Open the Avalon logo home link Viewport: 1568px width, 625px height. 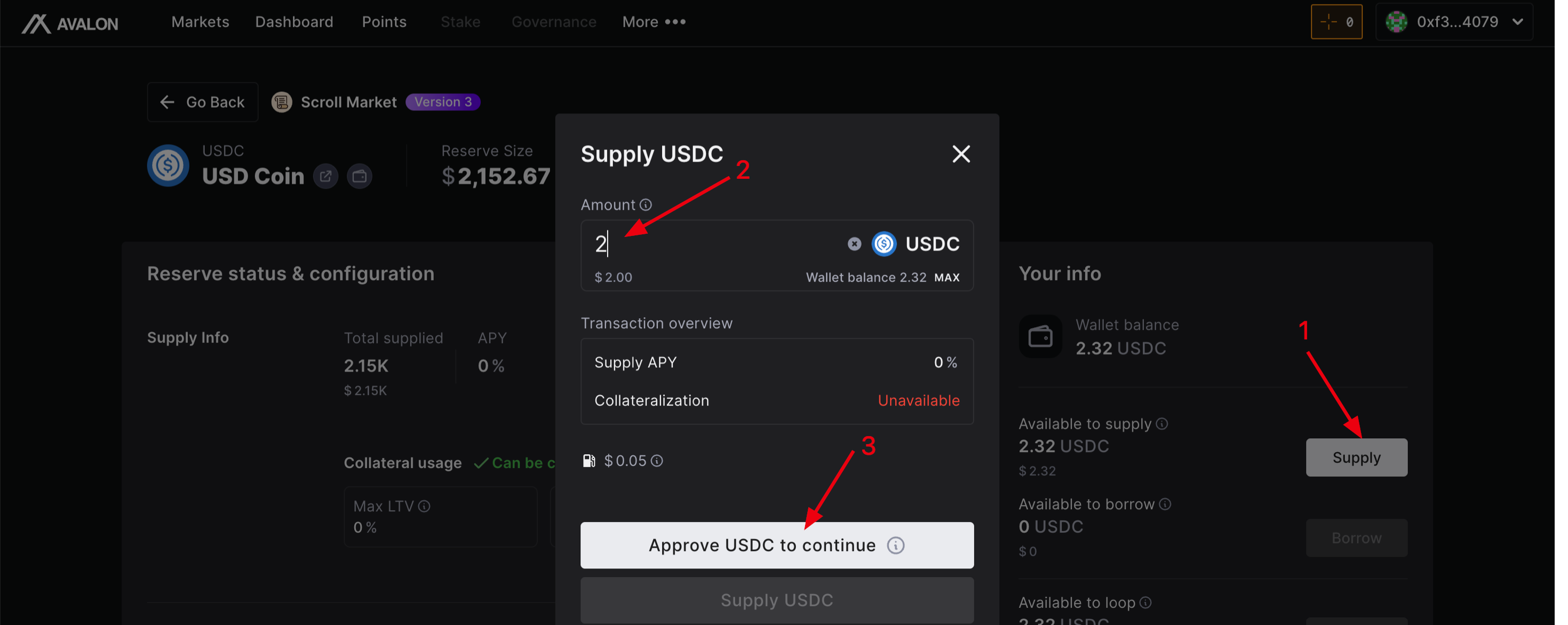pos(70,23)
